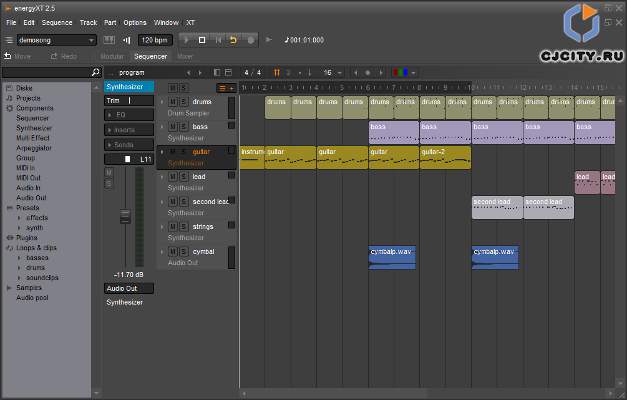This screenshot has width=627, height=400.
Task: Open the Sequence menu
Action: 57,22
